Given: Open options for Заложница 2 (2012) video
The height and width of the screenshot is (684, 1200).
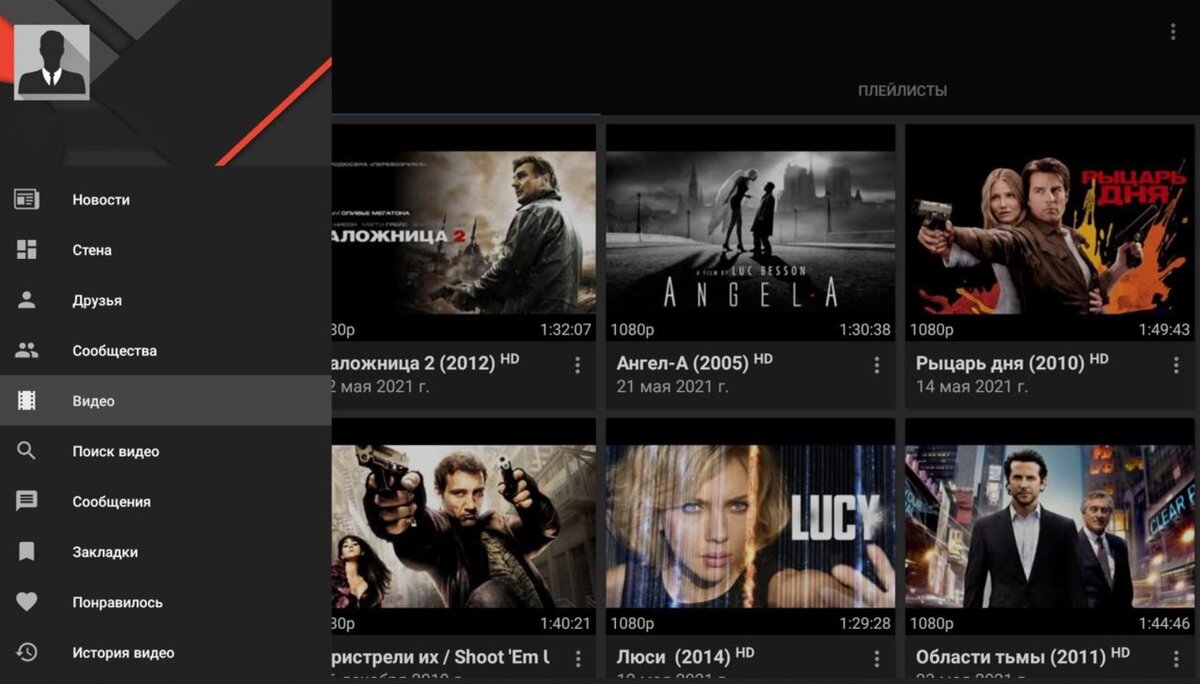Looking at the screenshot, I should [577, 366].
